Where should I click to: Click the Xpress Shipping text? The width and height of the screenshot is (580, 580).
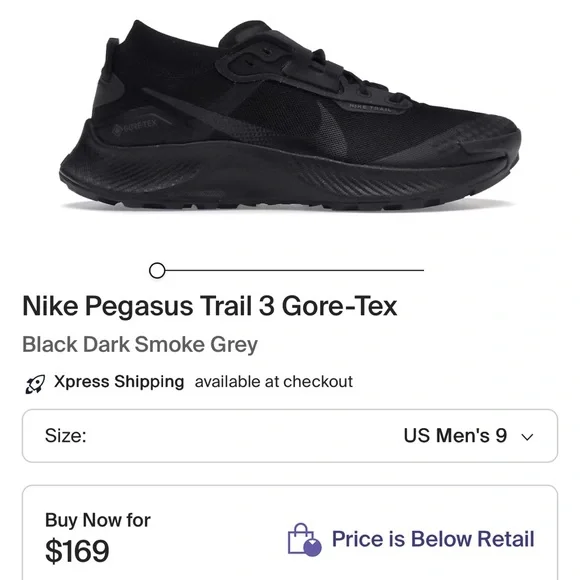pyautogui.click(x=119, y=381)
